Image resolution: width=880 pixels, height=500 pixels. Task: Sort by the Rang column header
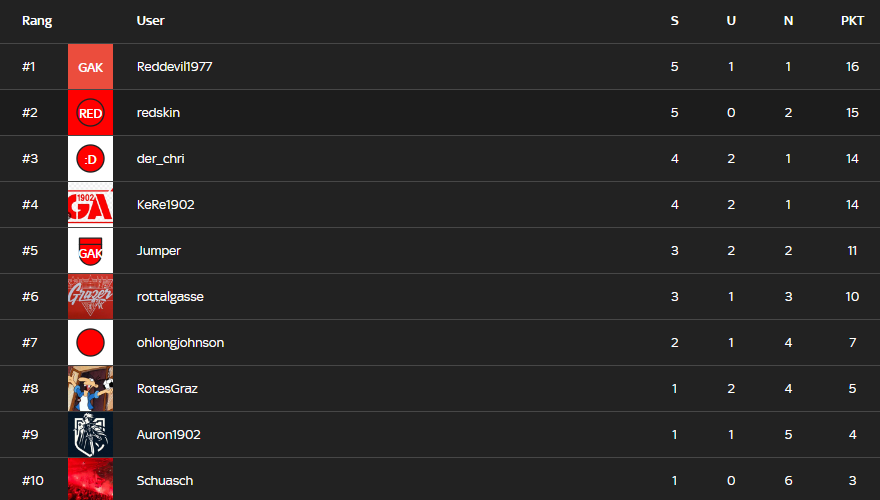[37, 21]
